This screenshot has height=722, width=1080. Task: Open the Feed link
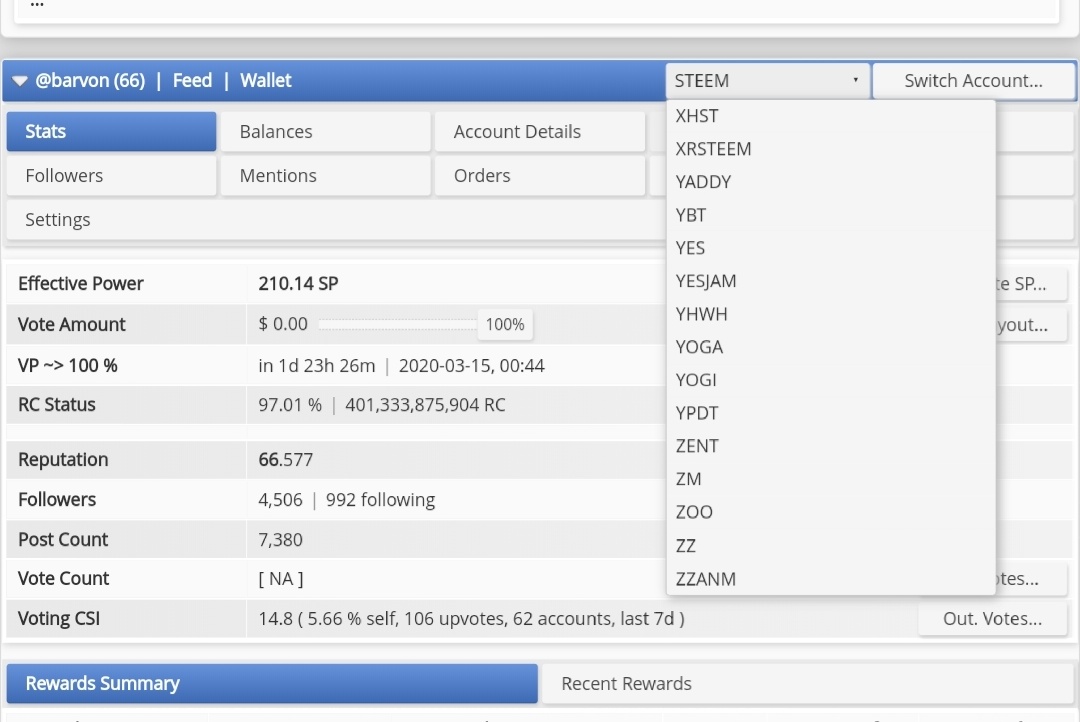(192, 81)
